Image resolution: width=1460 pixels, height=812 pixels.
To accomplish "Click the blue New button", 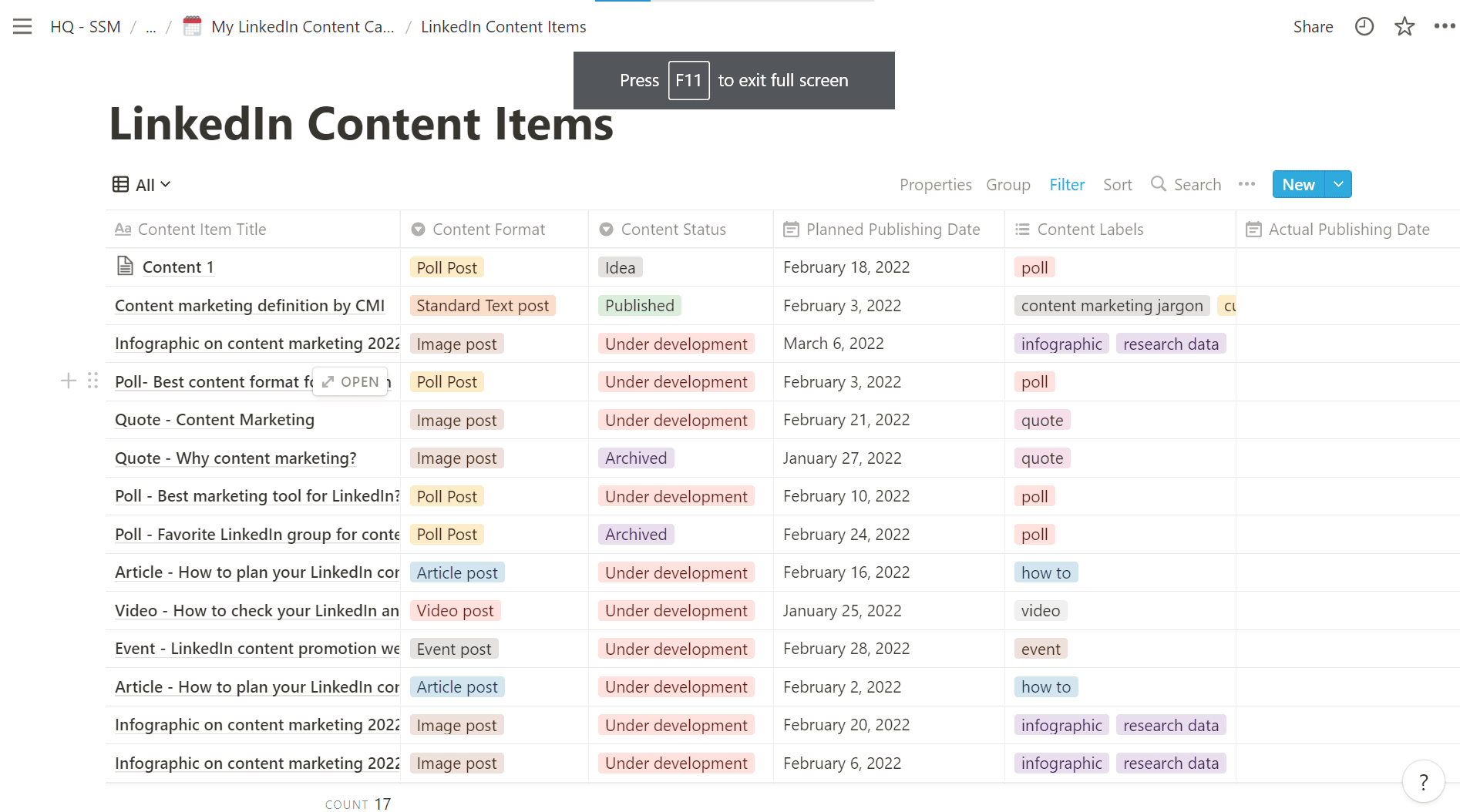I will 1298,184.
